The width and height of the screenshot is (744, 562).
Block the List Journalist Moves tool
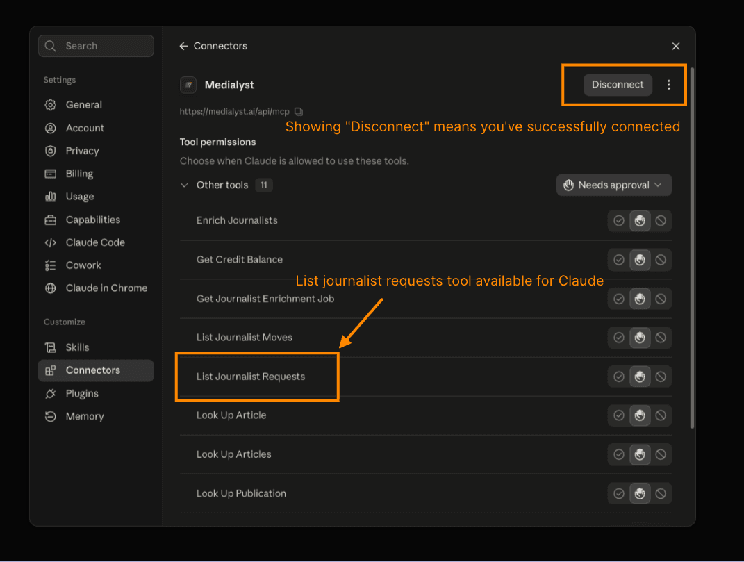660,337
